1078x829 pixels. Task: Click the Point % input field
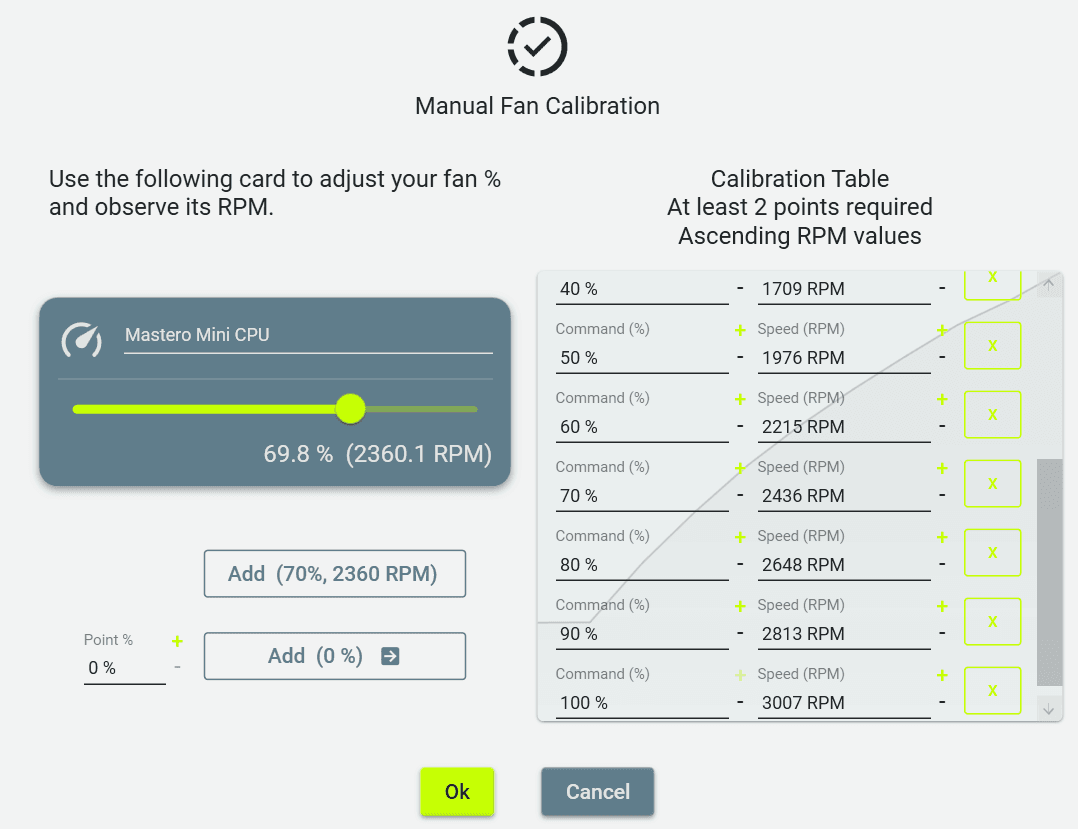pos(124,667)
